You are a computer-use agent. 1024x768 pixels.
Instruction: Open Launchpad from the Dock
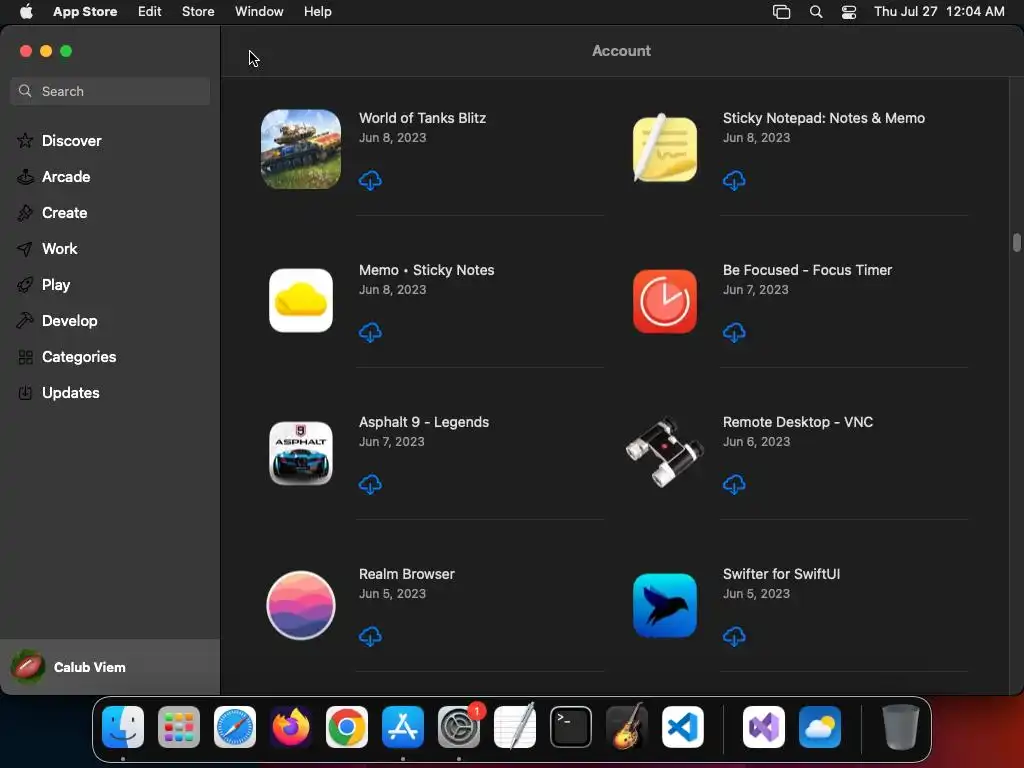click(x=179, y=726)
